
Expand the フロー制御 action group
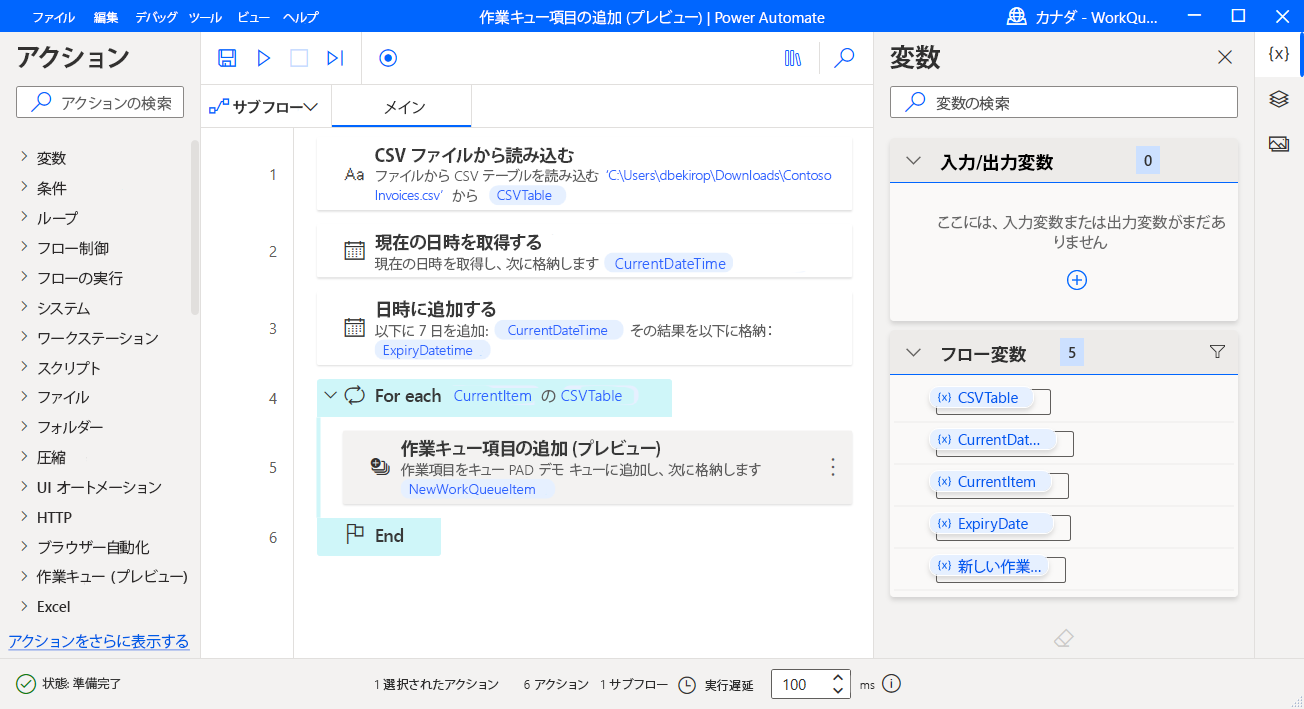(24, 247)
